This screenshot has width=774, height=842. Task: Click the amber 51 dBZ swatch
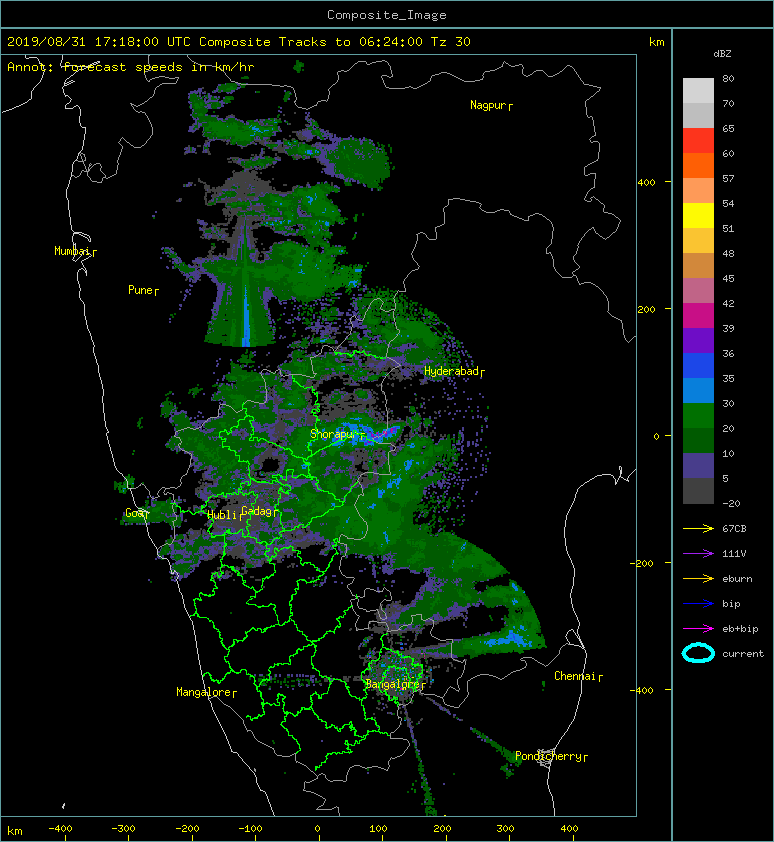(x=698, y=241)
